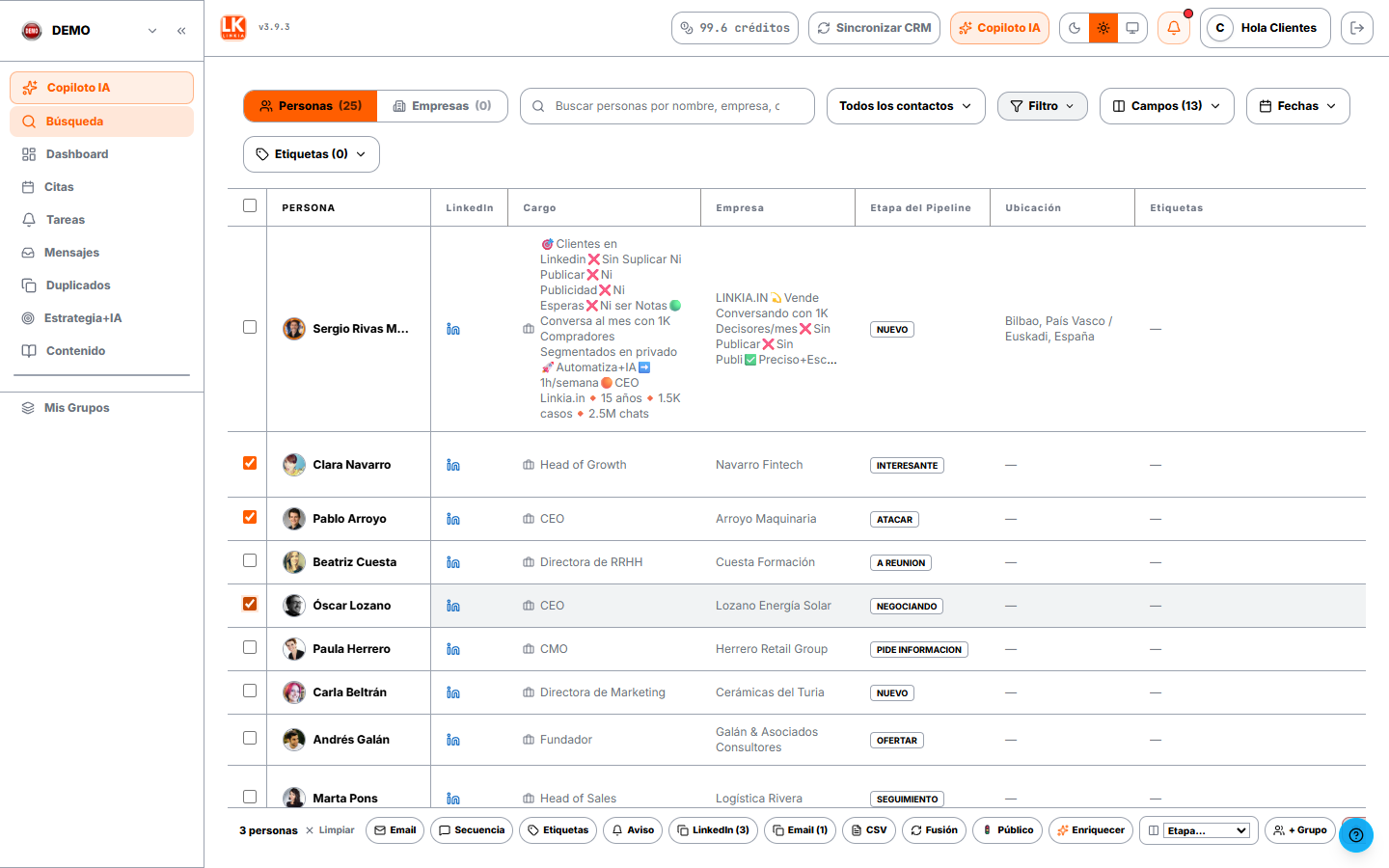Select system theme monitor icon
The height and width of the screenshot is (868, 1389).
point(1132,28)
